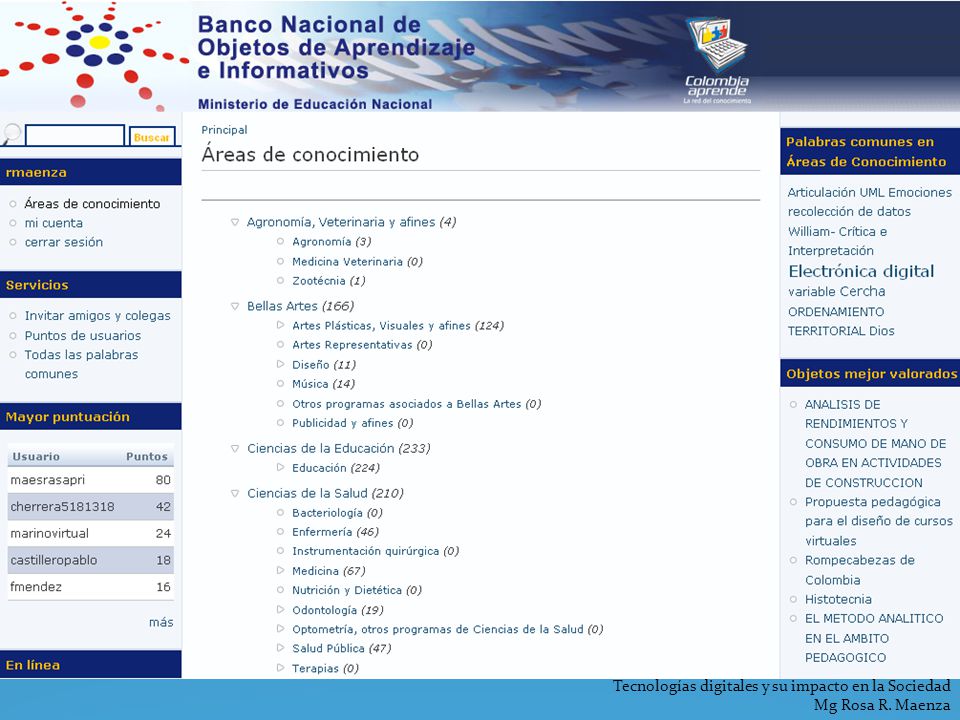960x720 pixels.
Task: Expand the Odontología (19) arrow
Action: pos(280,610)
